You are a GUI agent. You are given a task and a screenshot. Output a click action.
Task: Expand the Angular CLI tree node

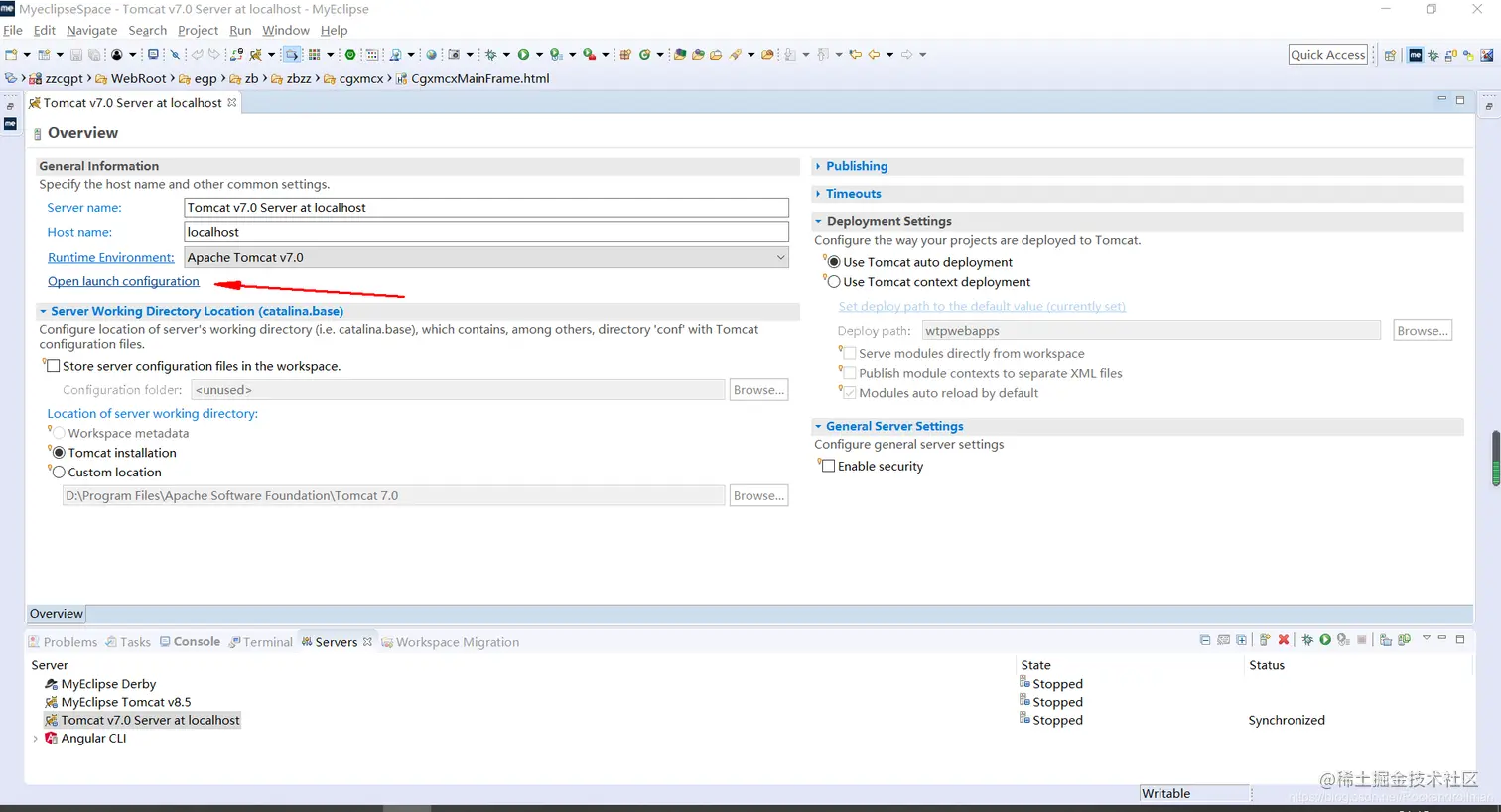(x=36, y=739)
